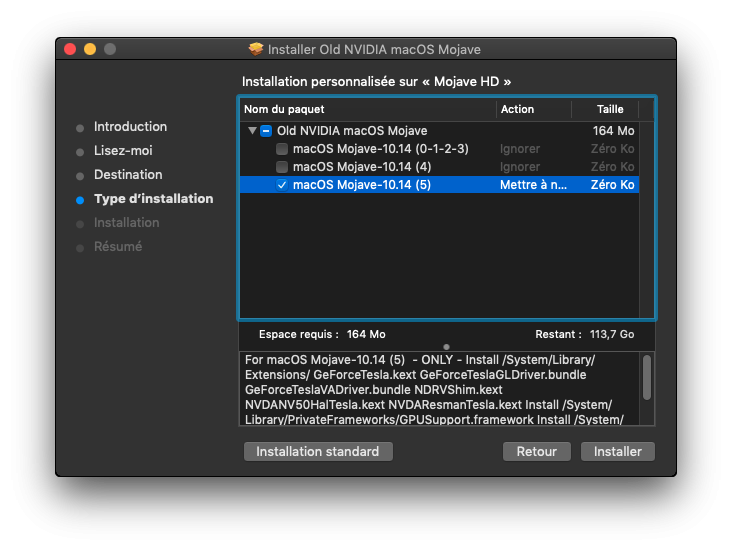Select the Introduction step in sidebar
This screenshot has height=550, width=732.
pyautogui.click(x=130, y=127)
